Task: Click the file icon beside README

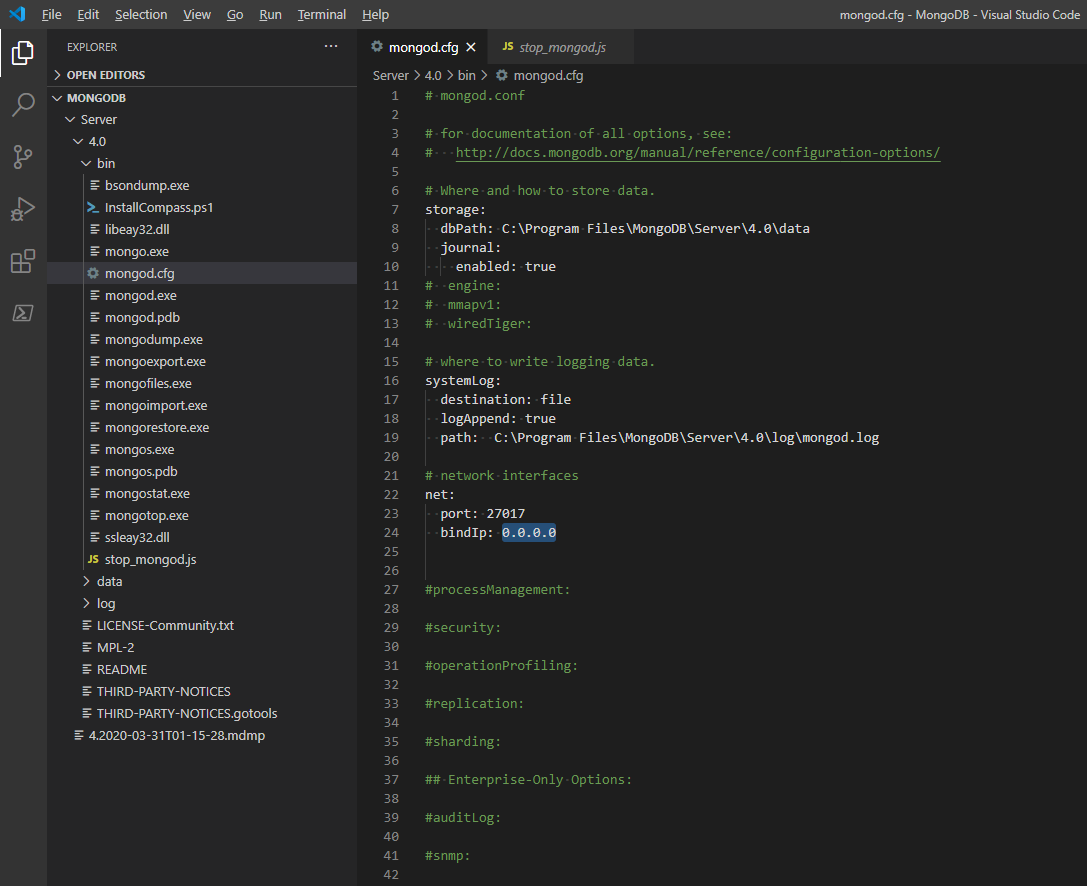Action: pyautogui.click(x=87, y=669)
